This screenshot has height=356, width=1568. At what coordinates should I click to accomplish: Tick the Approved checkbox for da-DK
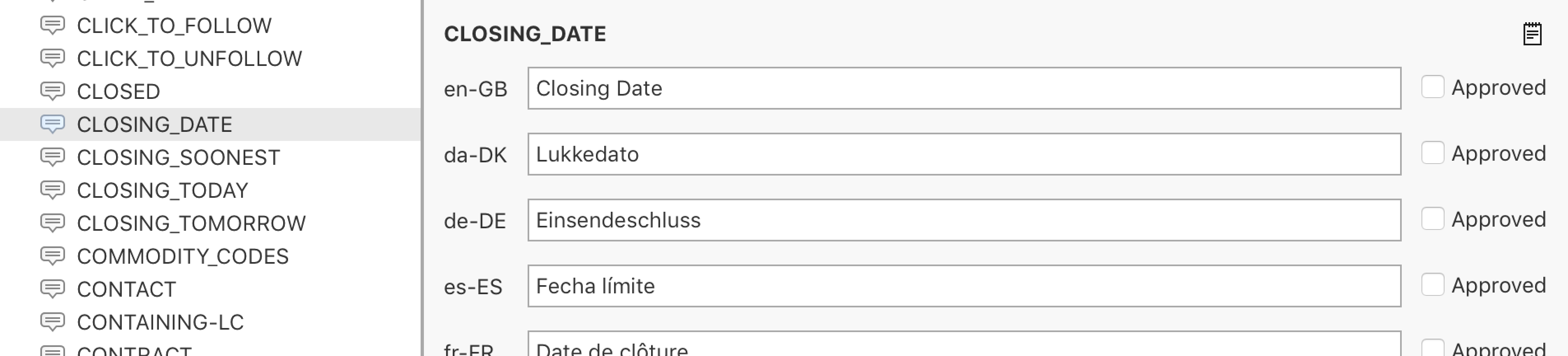1432,153
